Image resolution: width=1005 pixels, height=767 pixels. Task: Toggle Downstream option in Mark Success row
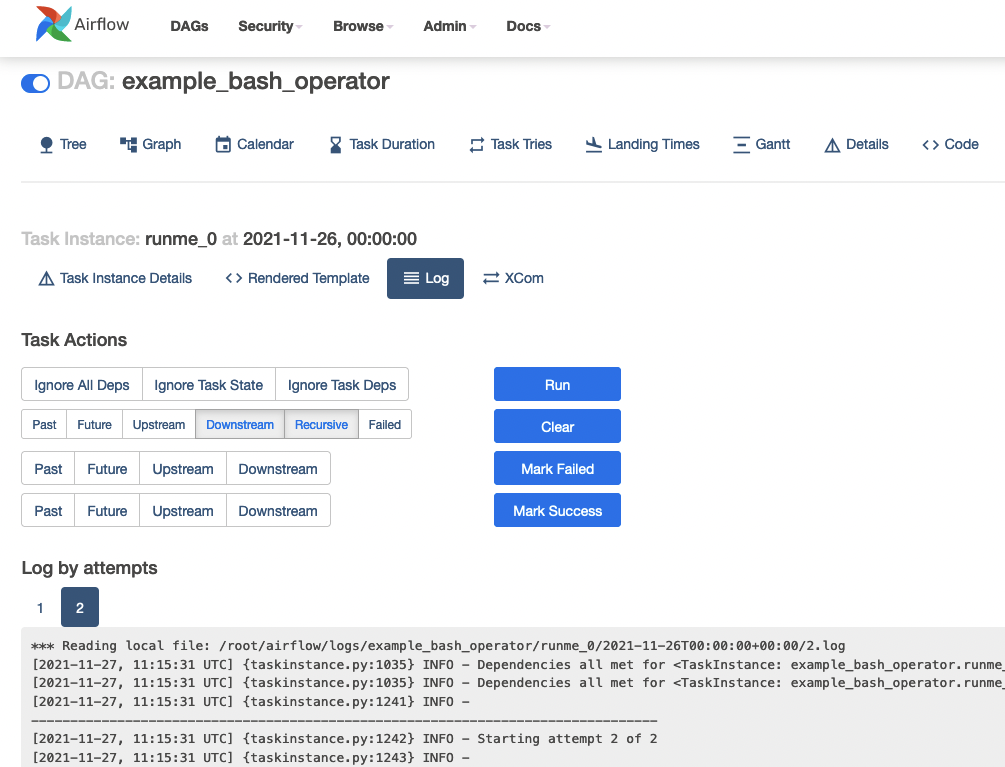pyautogui.click(x=278, y=511)
